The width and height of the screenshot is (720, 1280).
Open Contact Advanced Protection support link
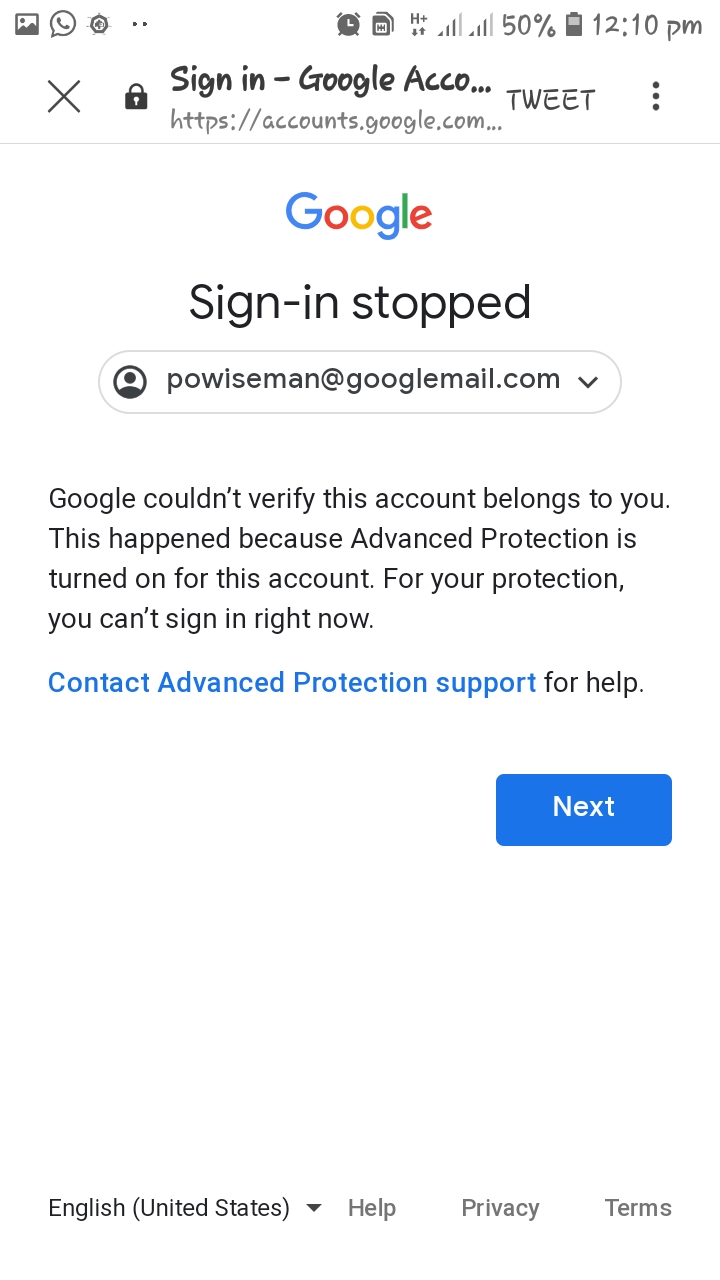click(x=292, y=683)
